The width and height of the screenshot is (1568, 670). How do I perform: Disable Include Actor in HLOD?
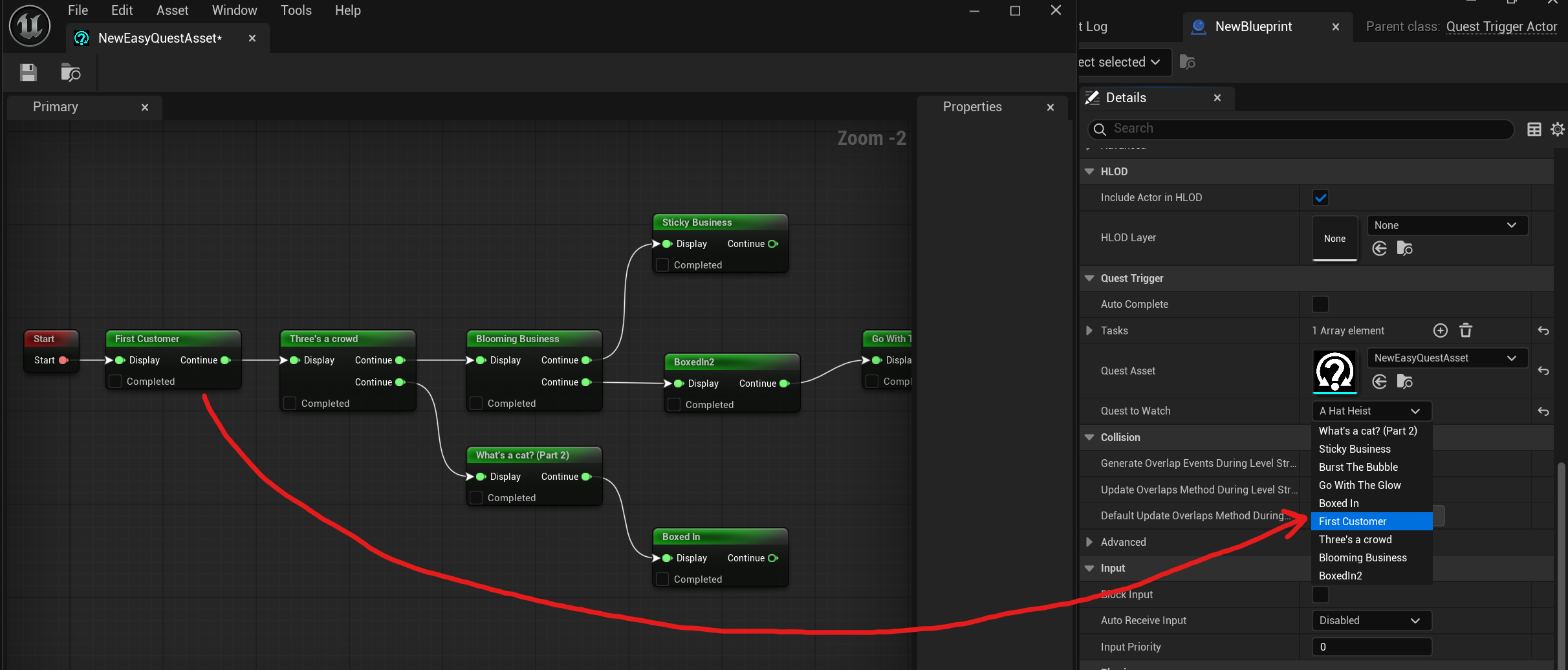coord(1320,197)
